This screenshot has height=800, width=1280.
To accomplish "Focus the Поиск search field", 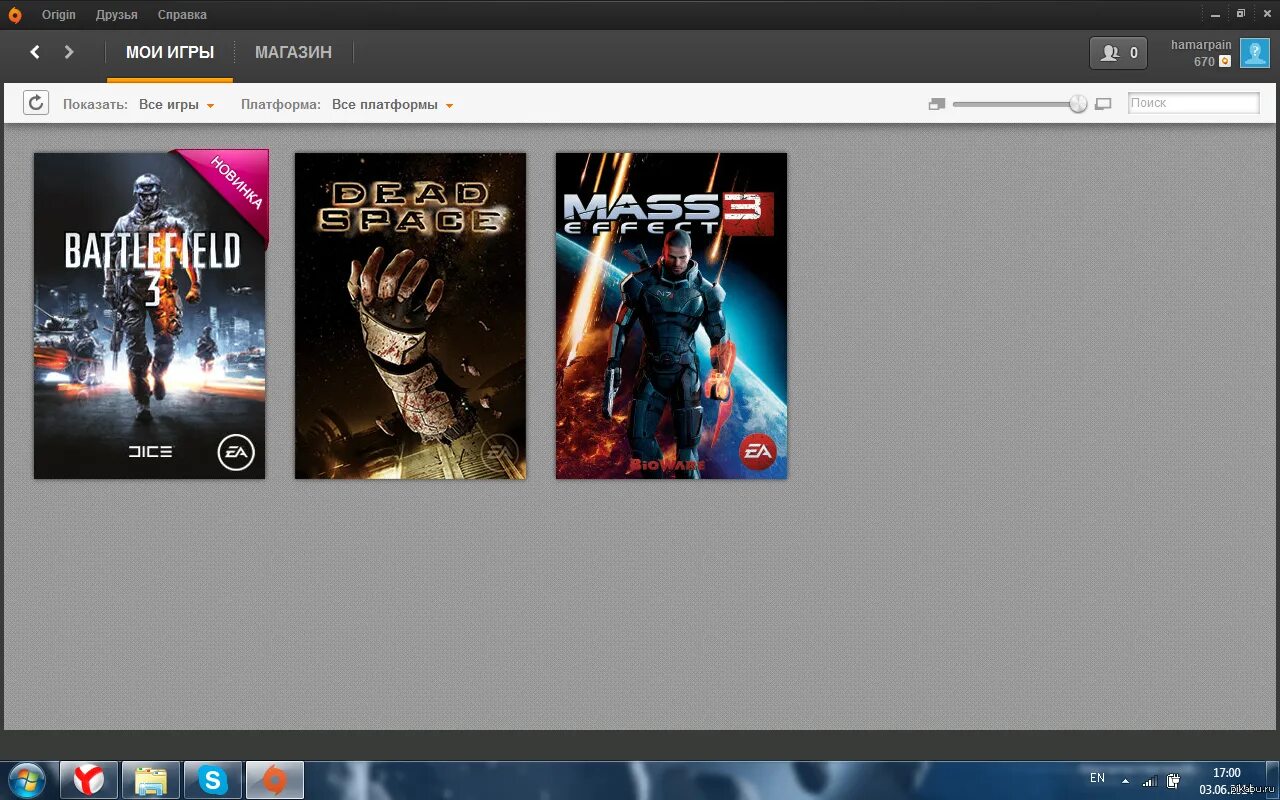I will [x=1193, y=103].
